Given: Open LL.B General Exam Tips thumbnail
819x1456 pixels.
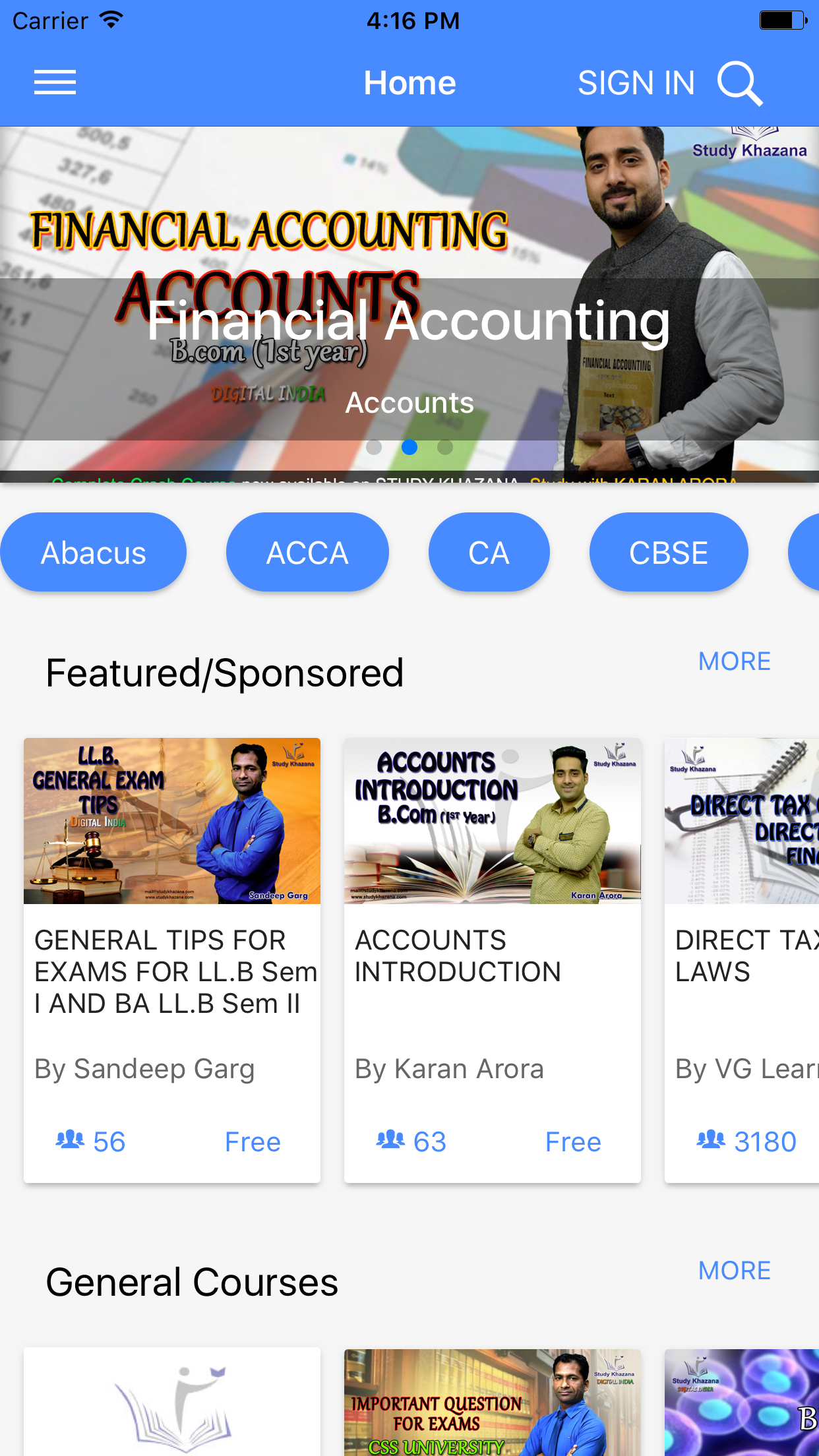Looking at the screenshot, I should pyautogui.click(x=172, y=821).
